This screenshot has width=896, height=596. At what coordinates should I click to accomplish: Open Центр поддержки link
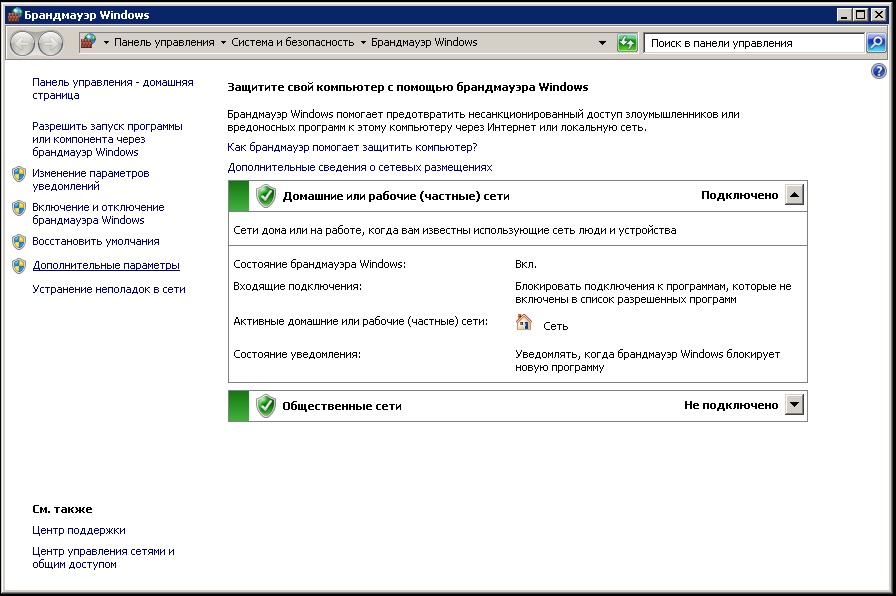click(79, 530)
